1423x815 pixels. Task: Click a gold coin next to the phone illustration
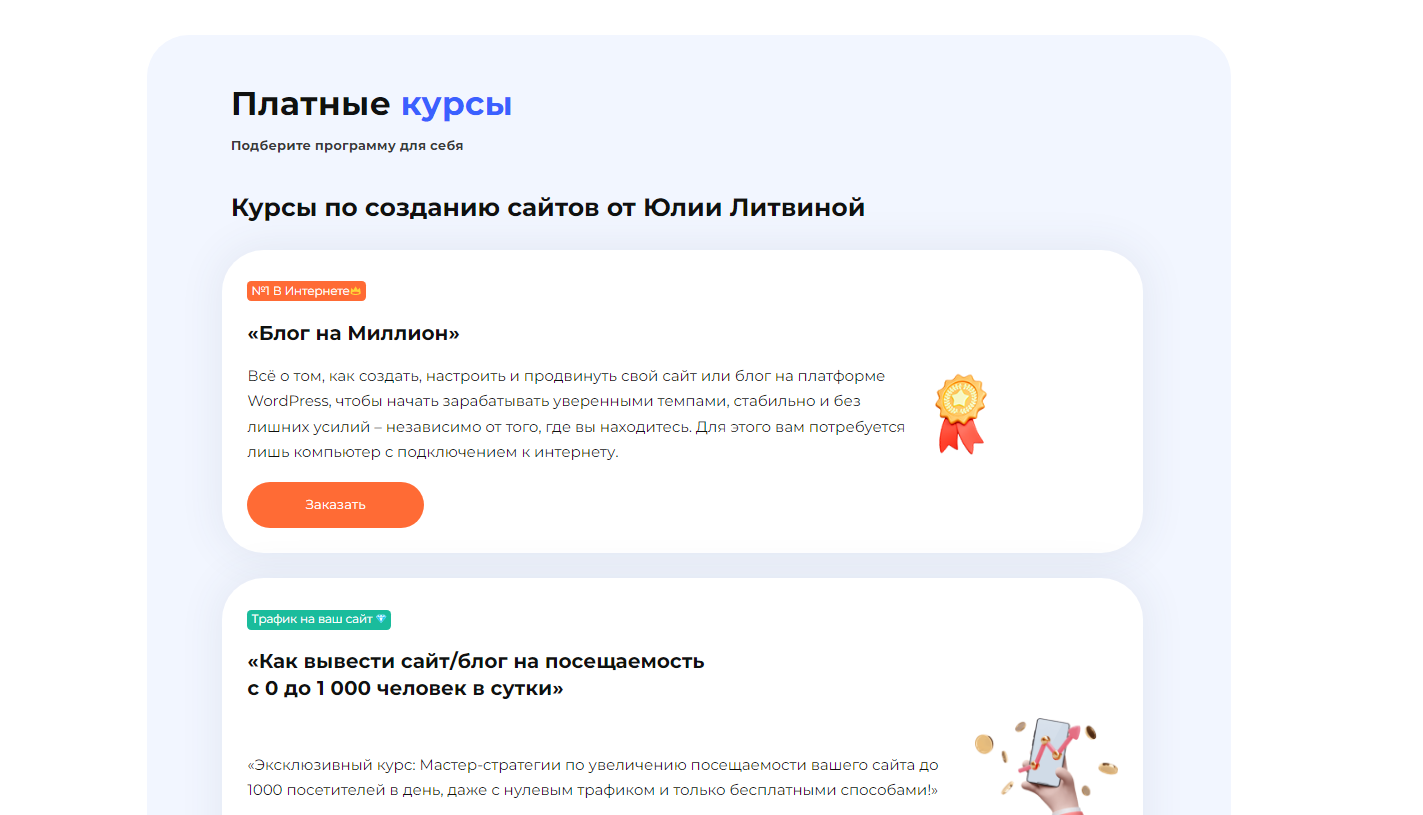pyautogui.click(x=982, y=745)
